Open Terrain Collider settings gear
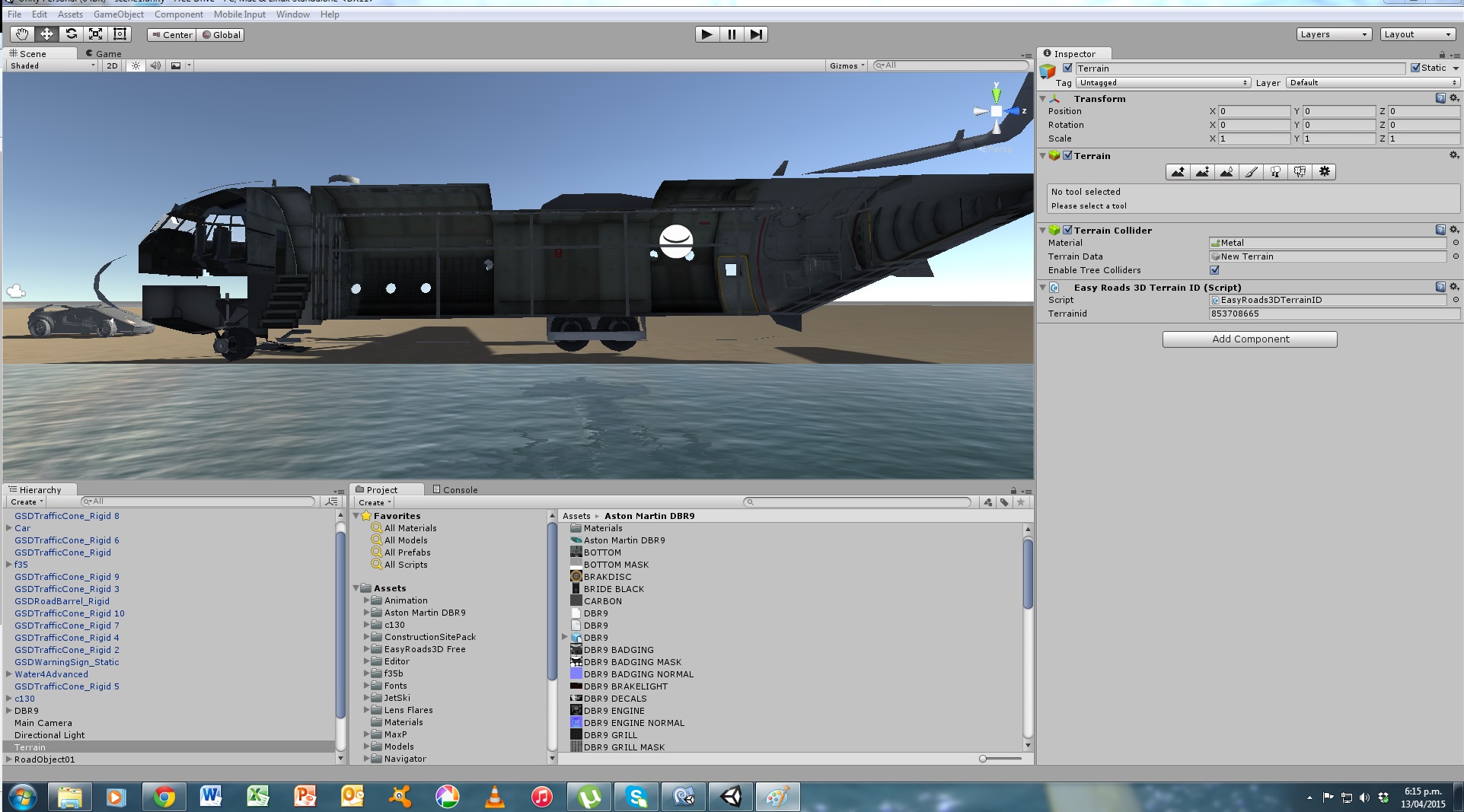Viewport: 1464px width, 812px height. 1454,230
